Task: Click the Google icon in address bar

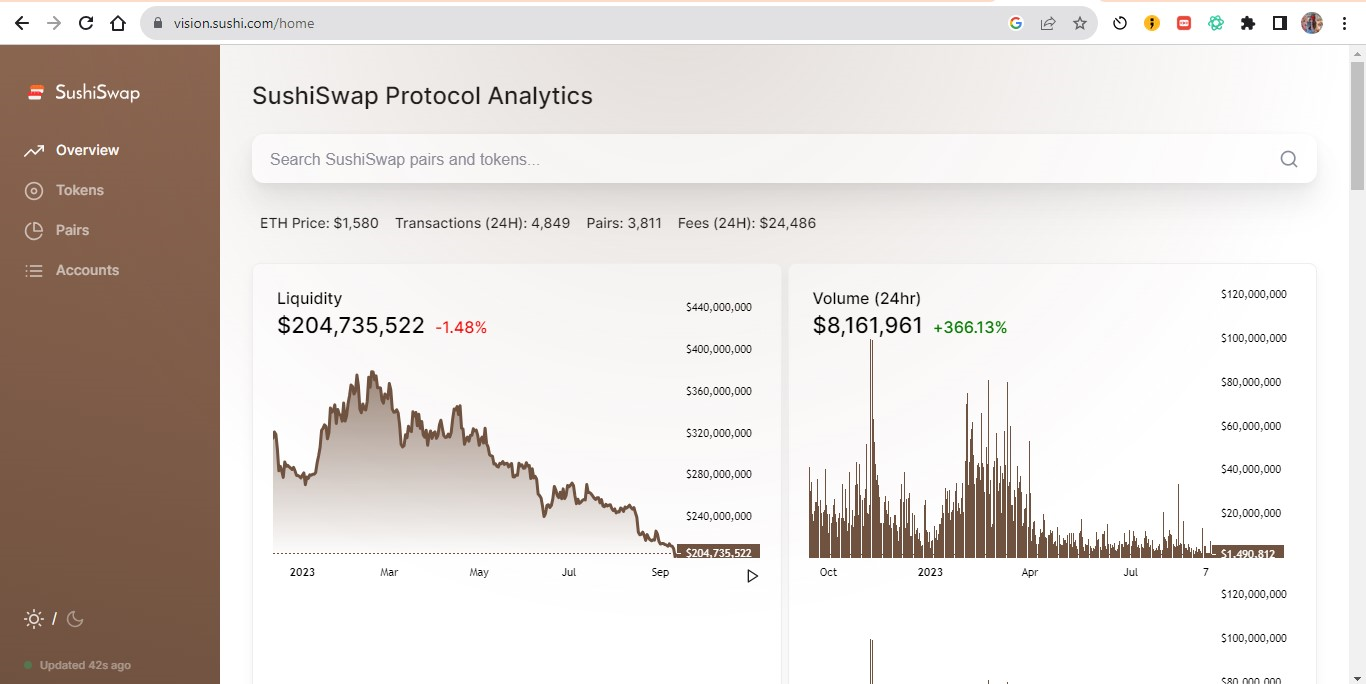Action: pyautogui.click(x=1016, y=23)
